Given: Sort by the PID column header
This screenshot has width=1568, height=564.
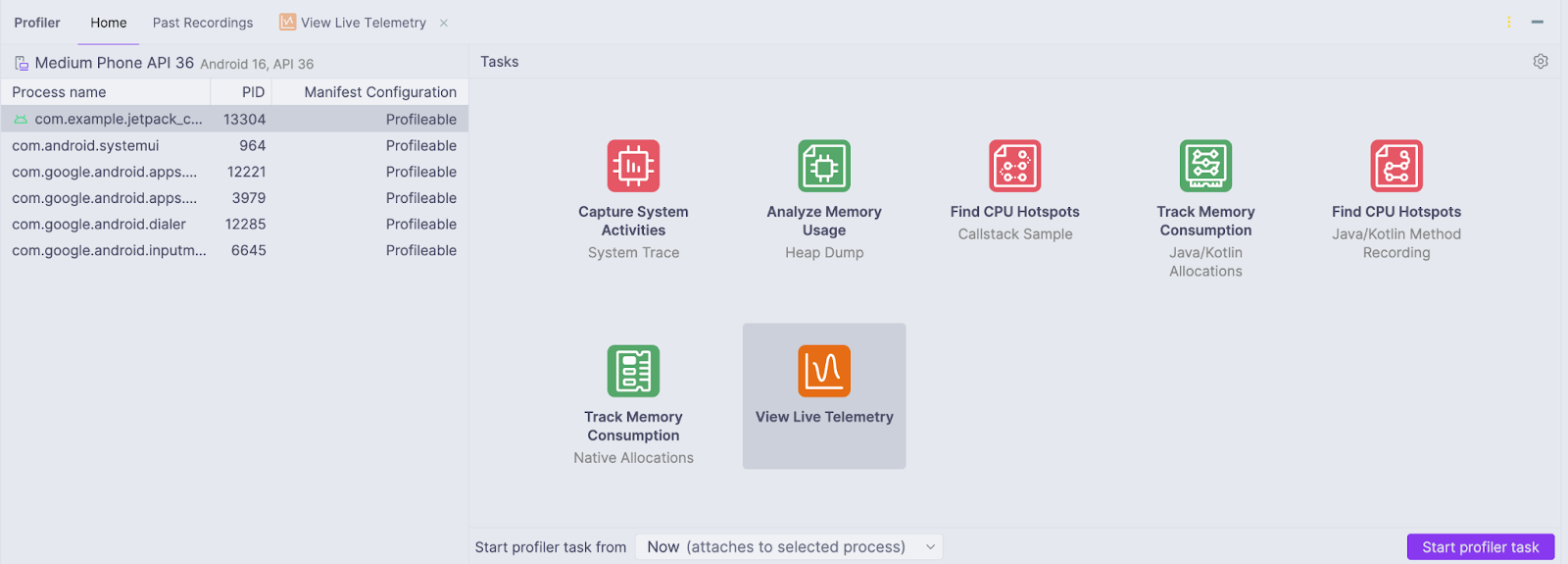Looking at the screenshot, I should tap(252, 92).
